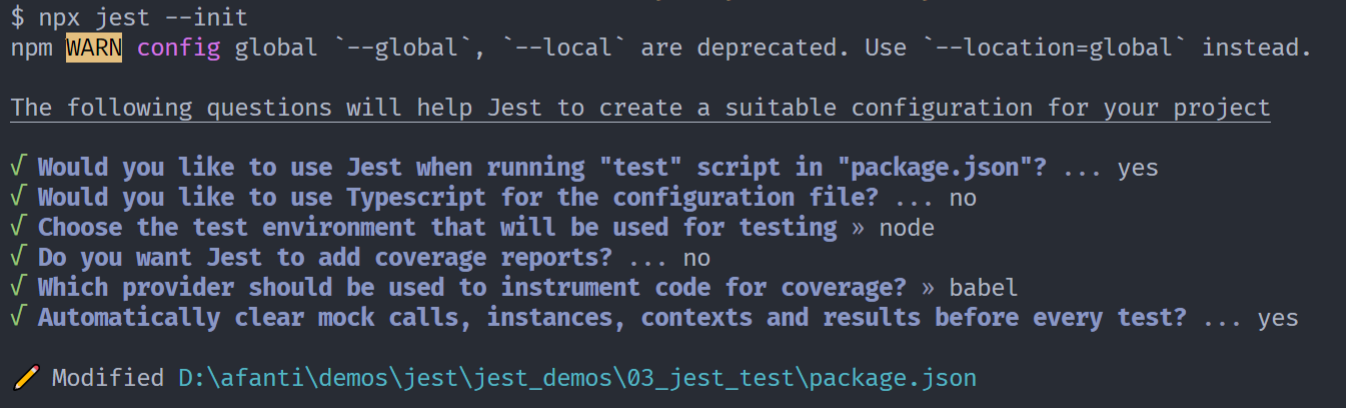Click the check mark before 'Choose the test environment'
The width and height of the screenshot is (1346, 408).
click(19, 227)
